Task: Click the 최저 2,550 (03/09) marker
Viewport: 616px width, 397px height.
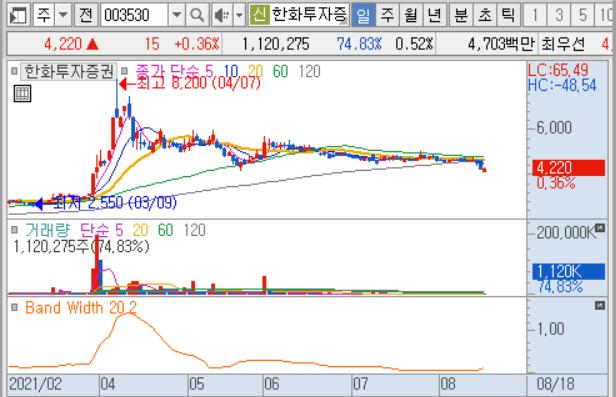Action: tap(105, 203)
